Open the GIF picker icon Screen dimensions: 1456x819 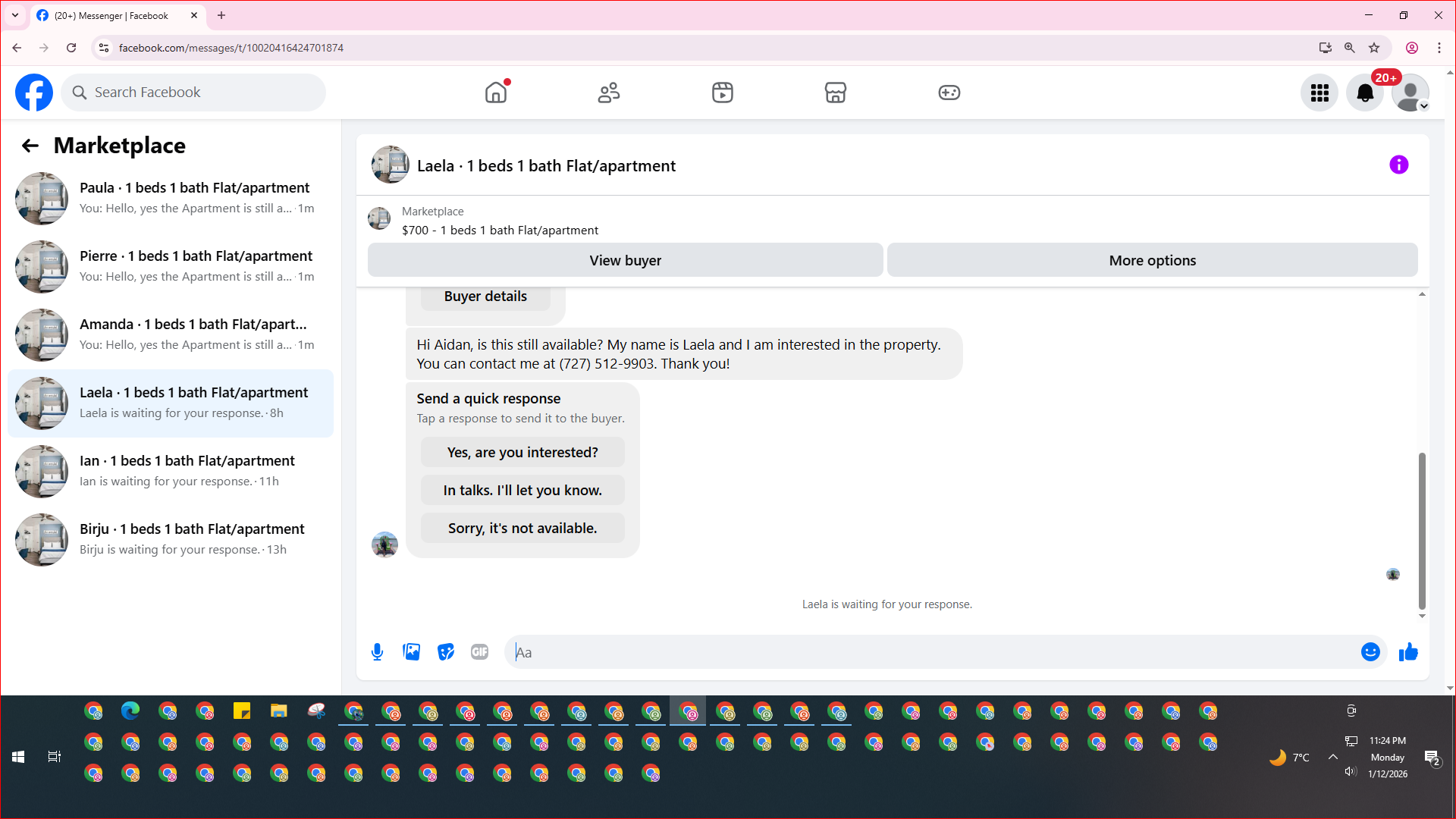pos(479,652)
